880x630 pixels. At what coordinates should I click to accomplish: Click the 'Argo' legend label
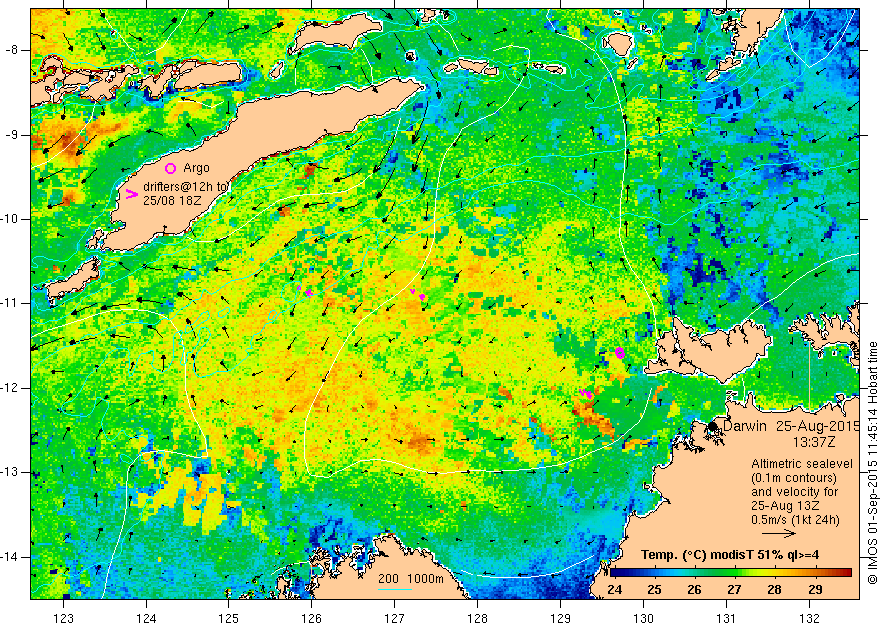point(196,168)
